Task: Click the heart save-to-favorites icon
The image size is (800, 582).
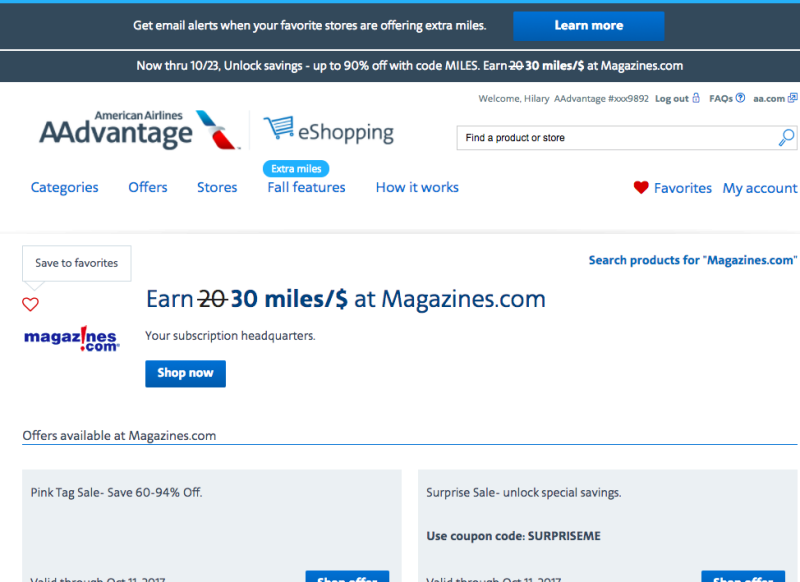Action: tap(30, 305)
